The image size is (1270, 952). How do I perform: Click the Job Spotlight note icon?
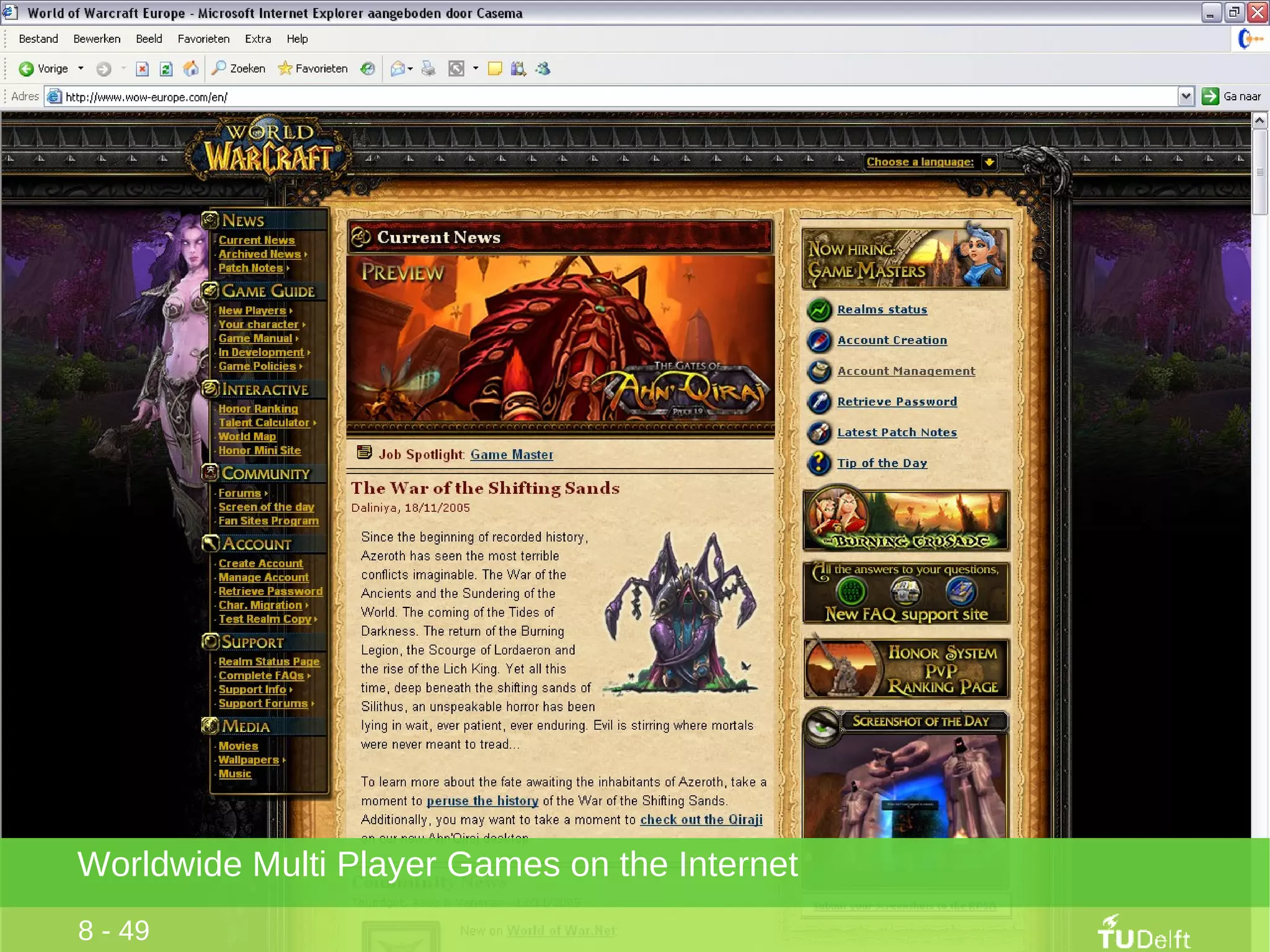click(x=364, y=452)
